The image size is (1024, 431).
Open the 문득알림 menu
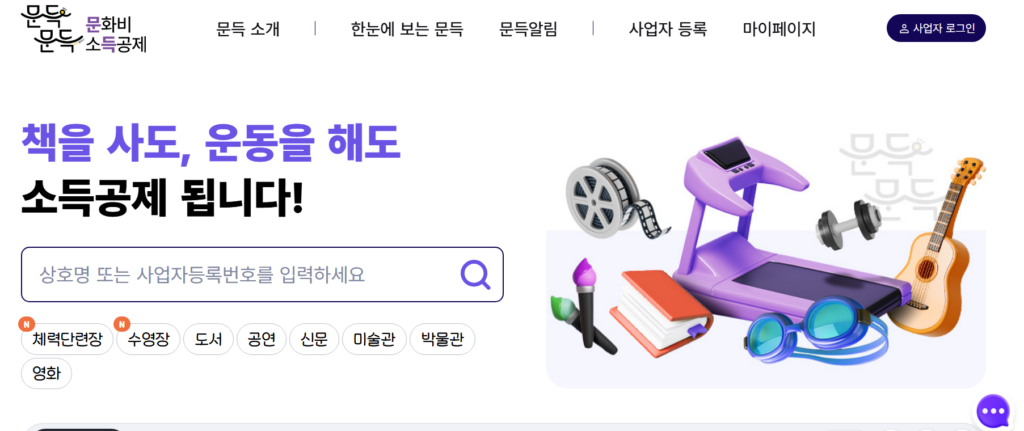pyautogui.click(x=528, y=29)
